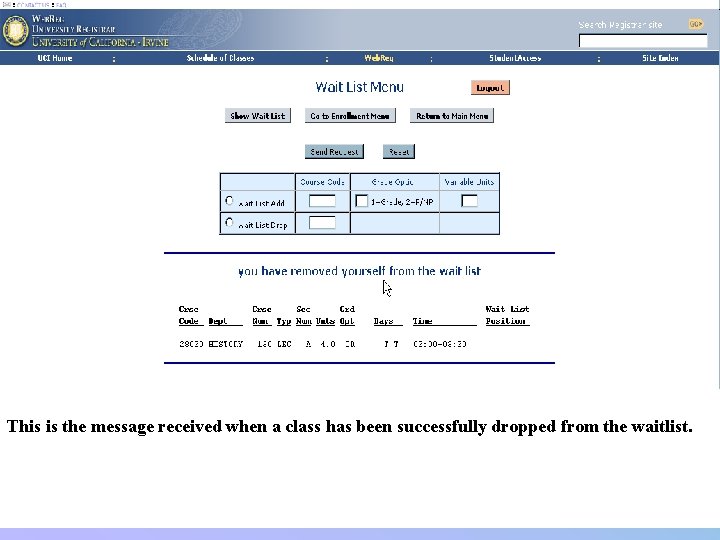The width and height of the screenshot is (720, 540).
Task: Click the Variable Units column header
Action: (x=469, y=182)
